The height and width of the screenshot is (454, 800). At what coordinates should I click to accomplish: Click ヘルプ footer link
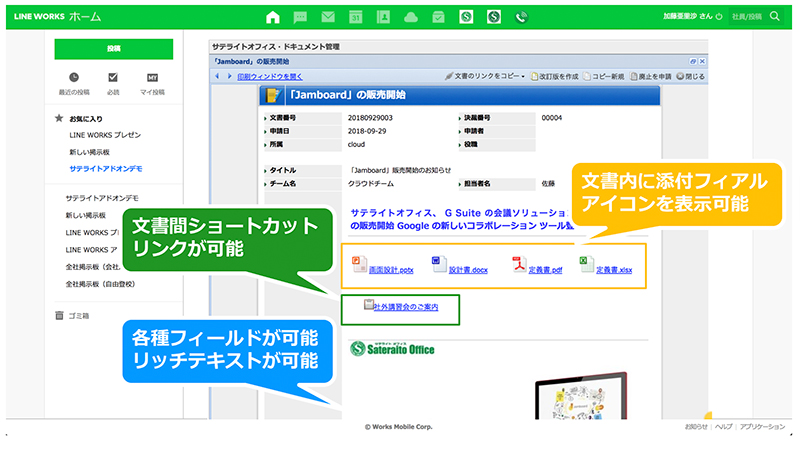[723, 427]
